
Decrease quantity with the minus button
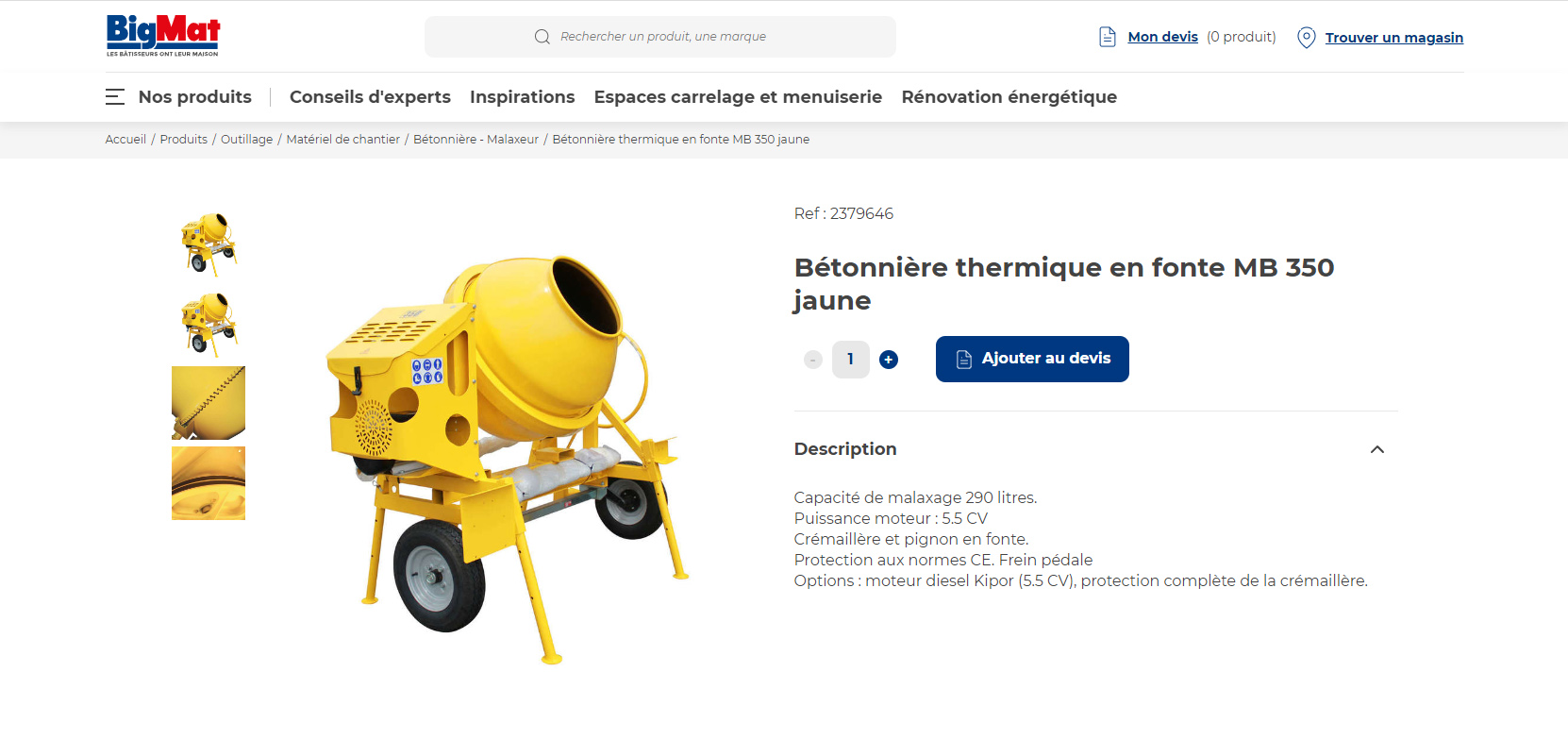(813, 360)
